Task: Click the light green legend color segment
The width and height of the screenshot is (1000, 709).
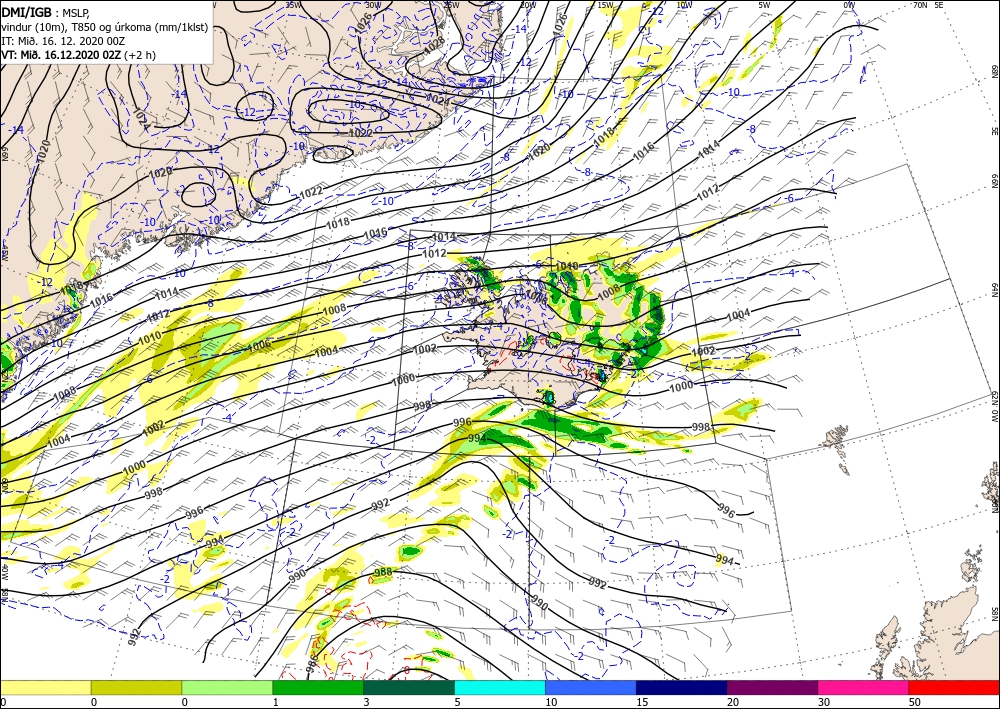Action: click(227, 687)
